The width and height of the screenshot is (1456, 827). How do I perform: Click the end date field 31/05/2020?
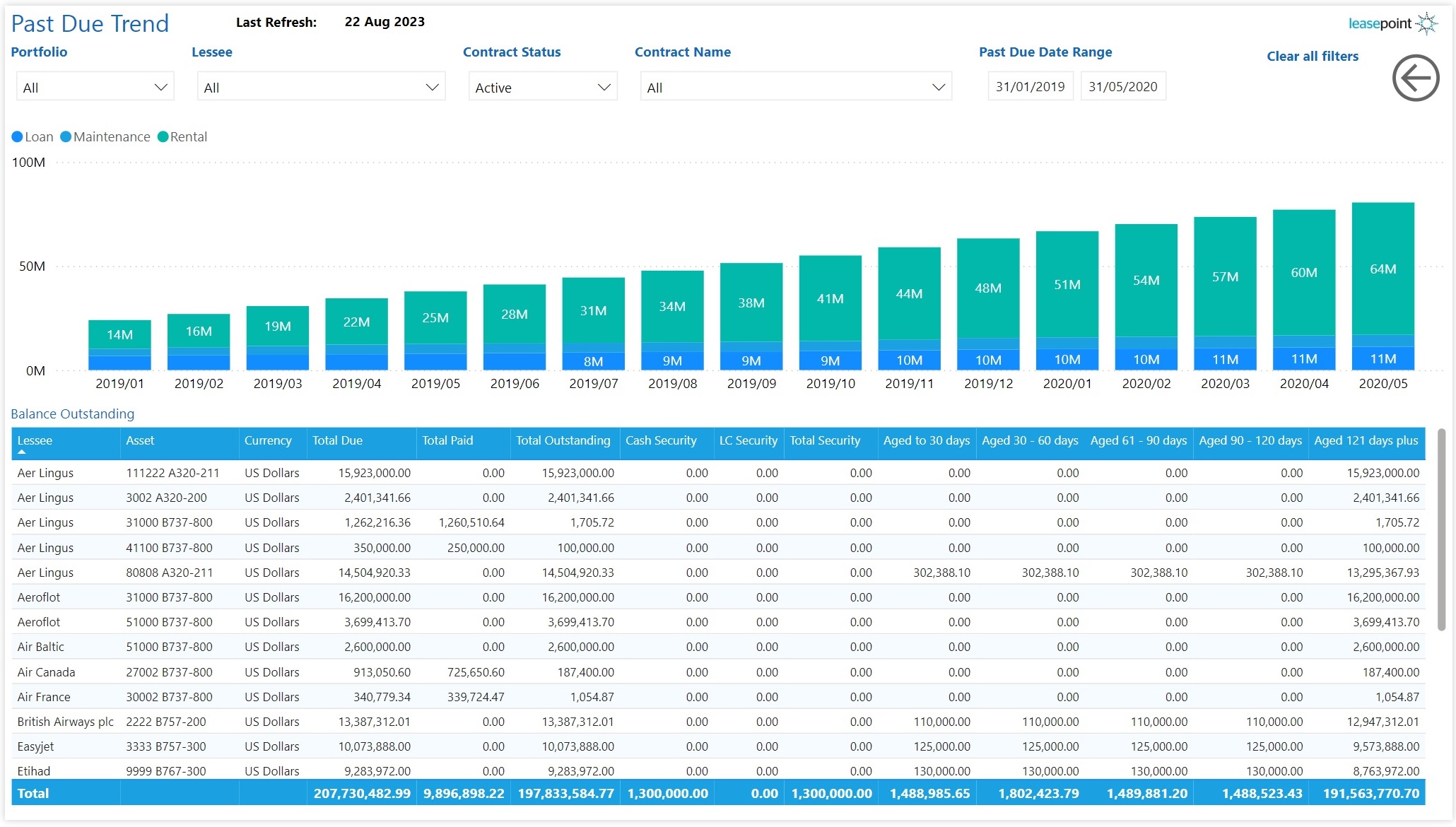pos(1123,86)
